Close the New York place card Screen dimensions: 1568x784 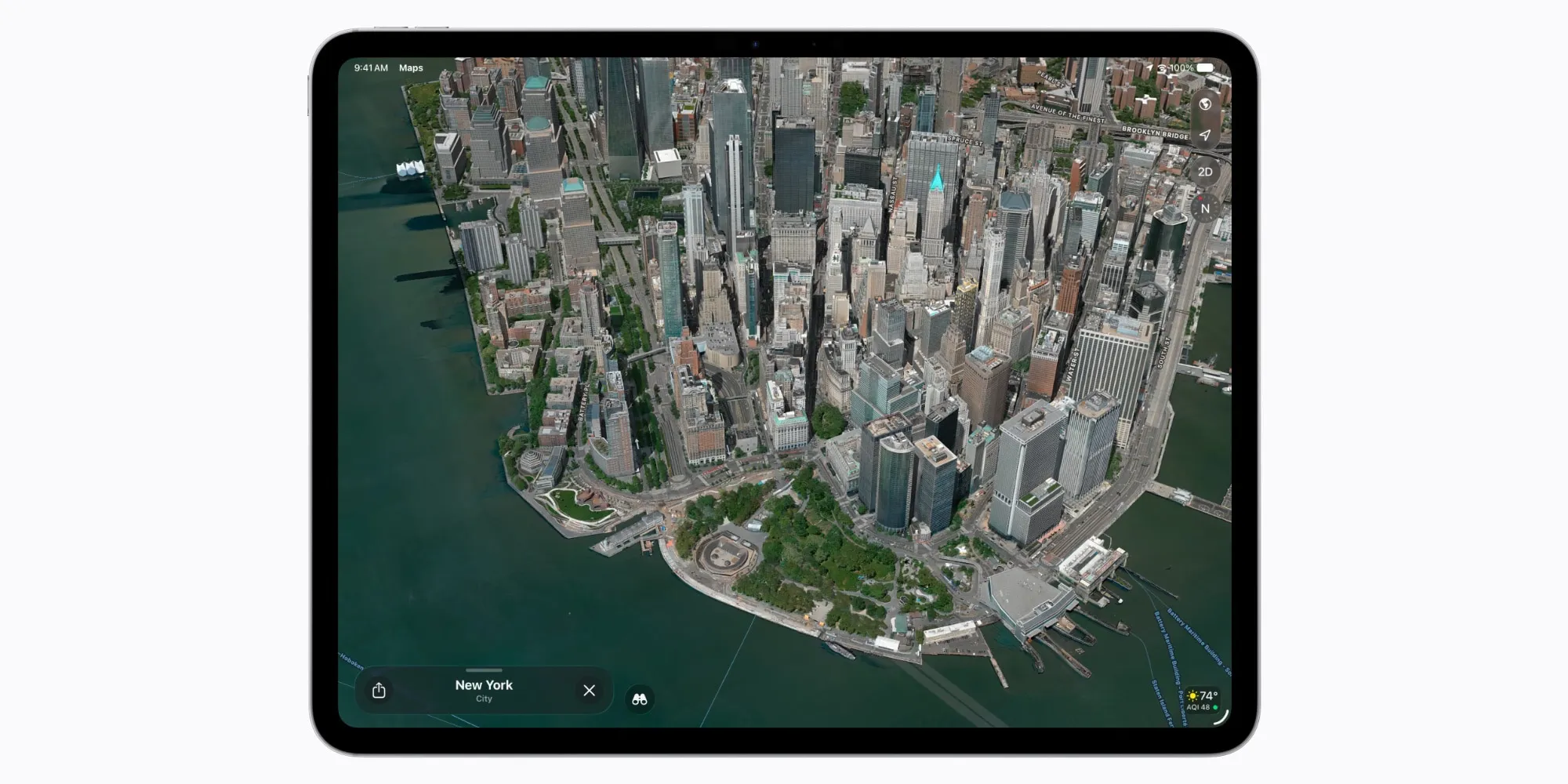(x=590, y=690)
